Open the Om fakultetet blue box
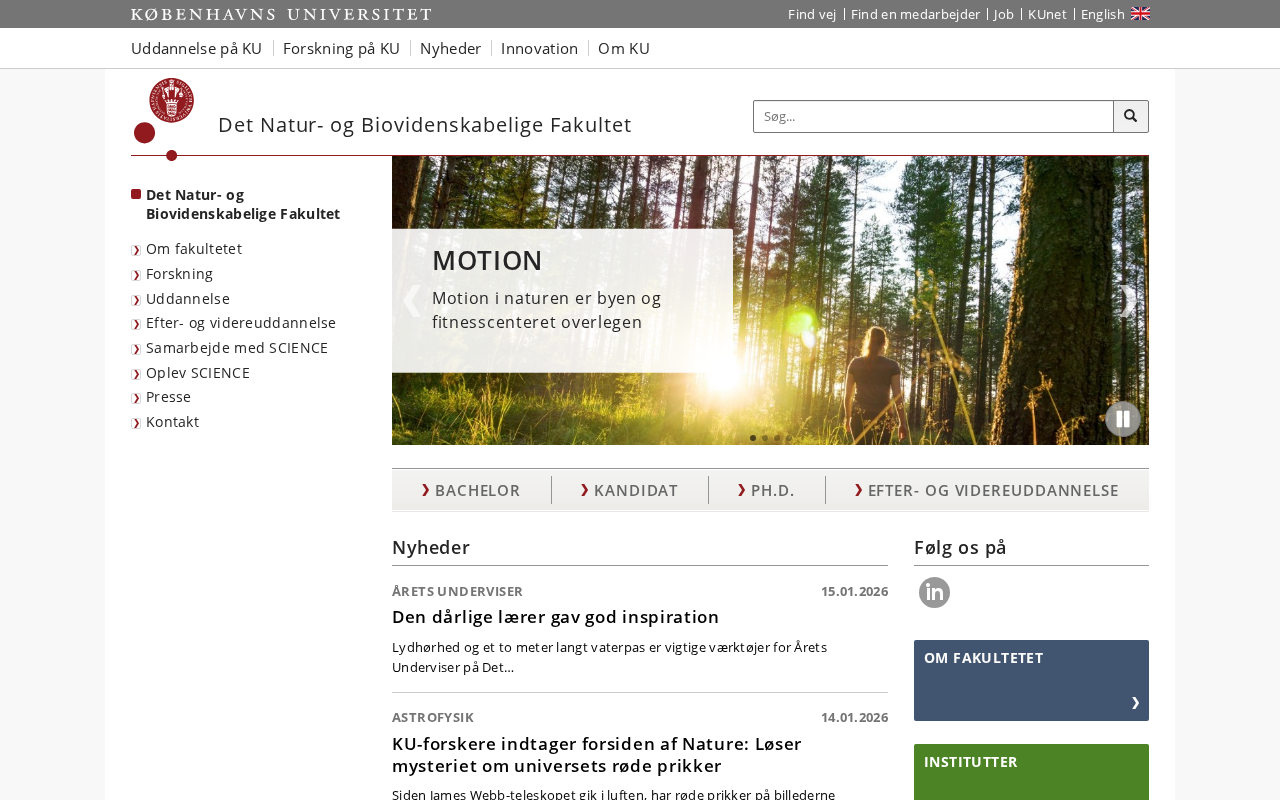Viewport: 1280px width, 800px height. pos(1031,680)
